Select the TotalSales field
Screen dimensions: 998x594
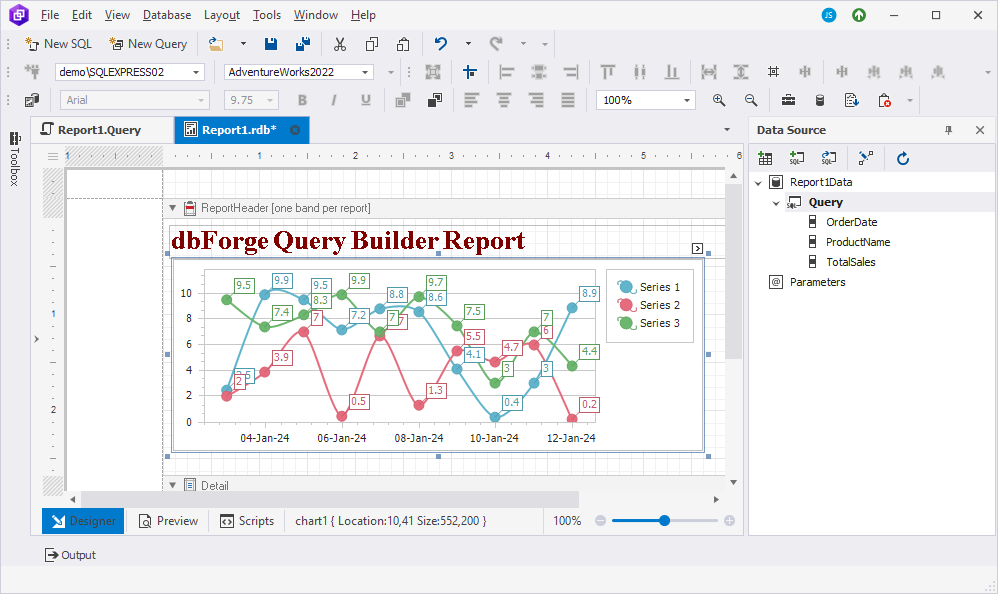click(x=850, y=262)
